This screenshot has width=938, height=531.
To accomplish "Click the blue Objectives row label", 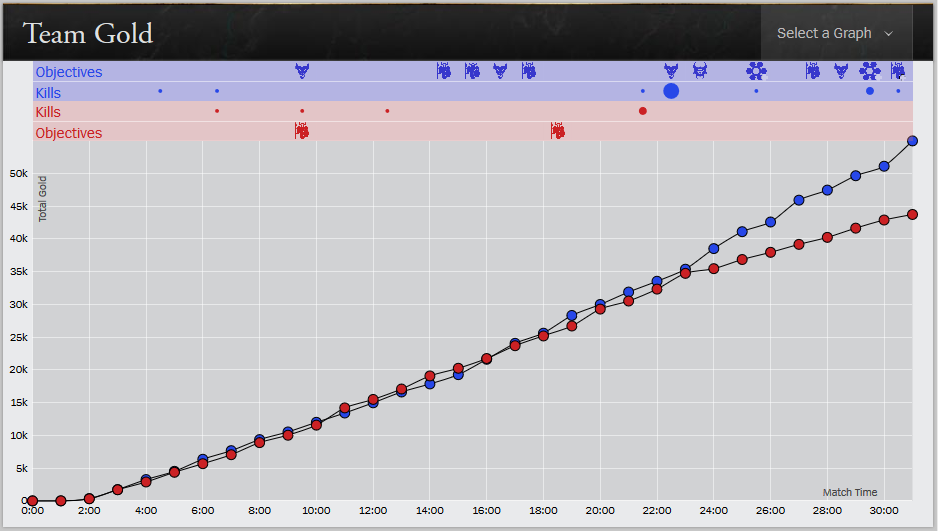I will pos(69,72).
